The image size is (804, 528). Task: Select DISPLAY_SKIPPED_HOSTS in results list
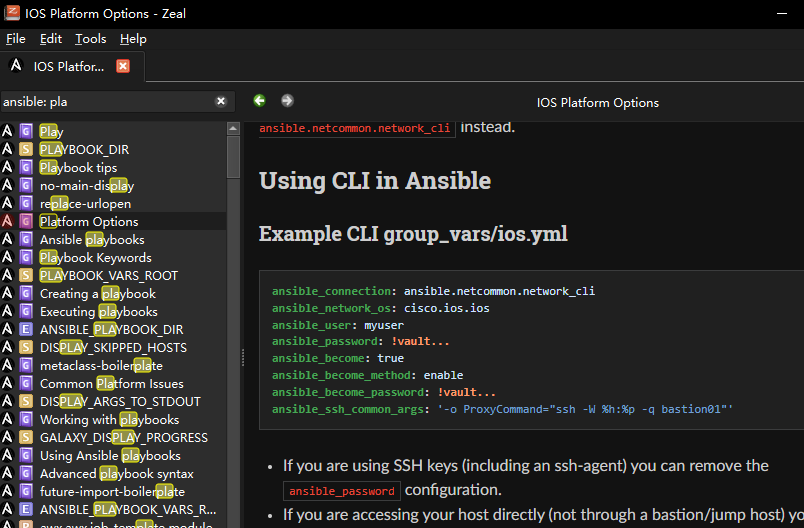(113, 348)
